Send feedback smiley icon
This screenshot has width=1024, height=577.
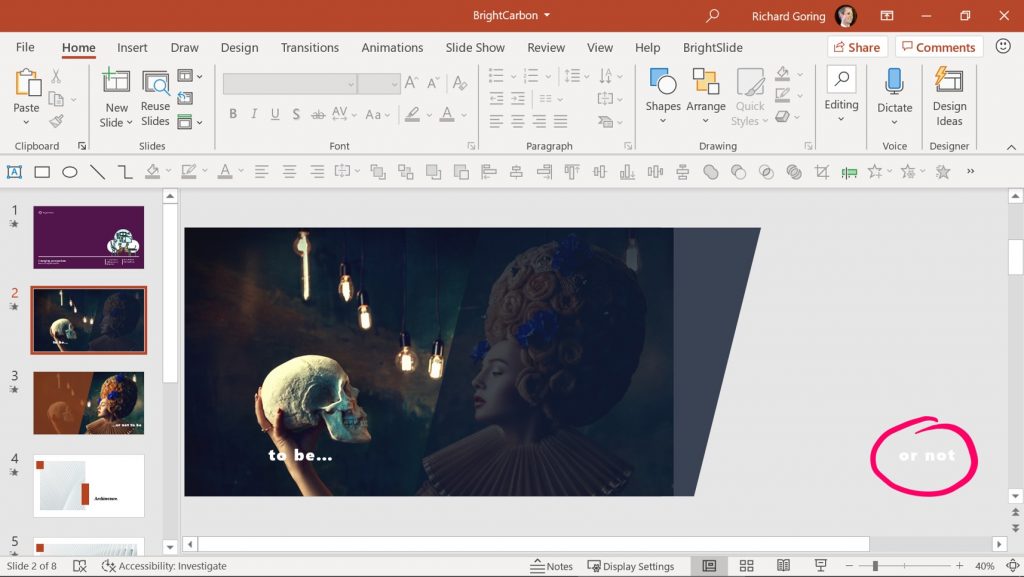(1003, 46)
